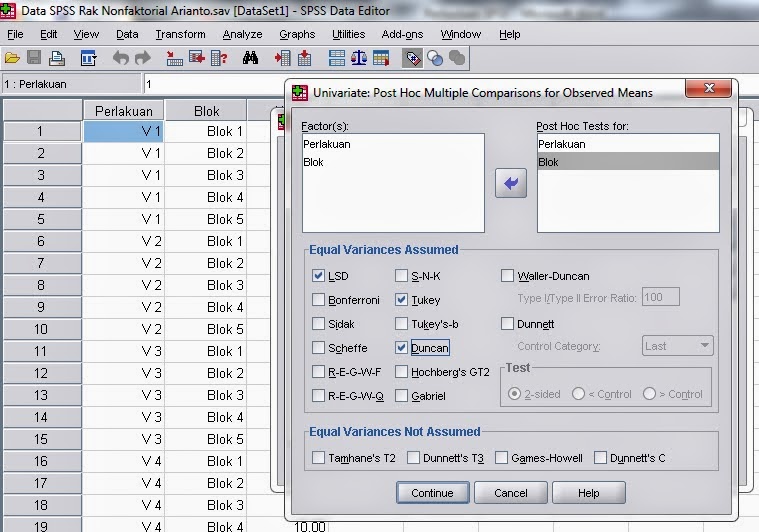Open a data file with the folder icon
This screenshot has height=532, width=759.
pos(12,59)
